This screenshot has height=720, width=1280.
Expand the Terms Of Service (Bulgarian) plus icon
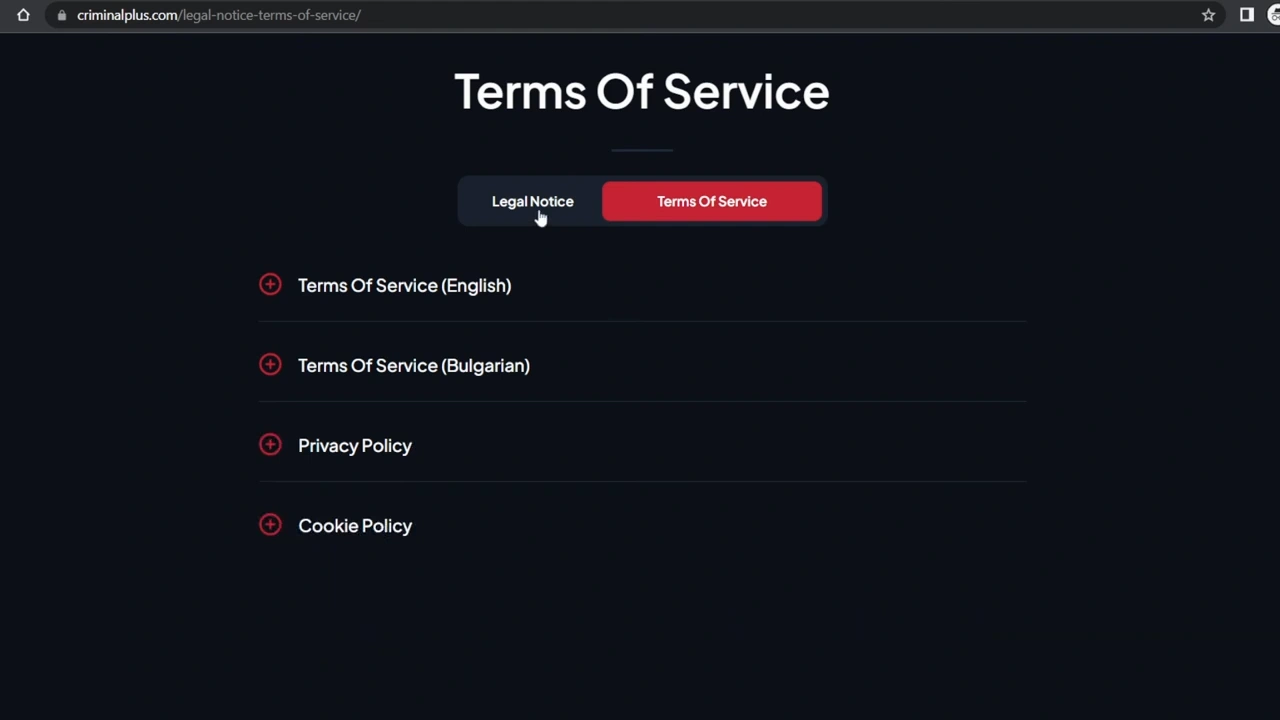pyautogui.click(x=270, y=365)
